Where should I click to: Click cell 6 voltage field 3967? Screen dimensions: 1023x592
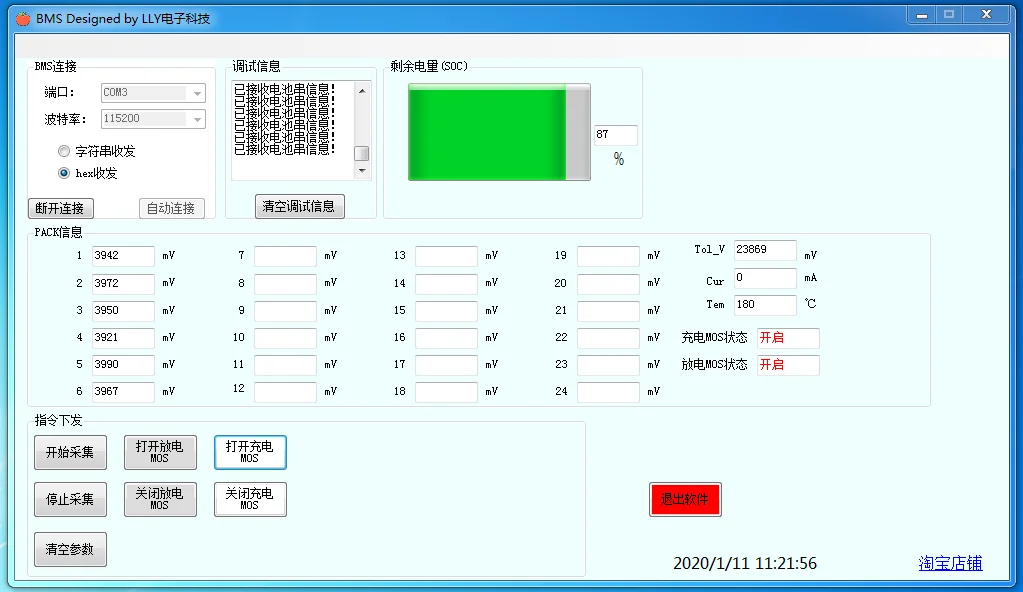point(123,392)
